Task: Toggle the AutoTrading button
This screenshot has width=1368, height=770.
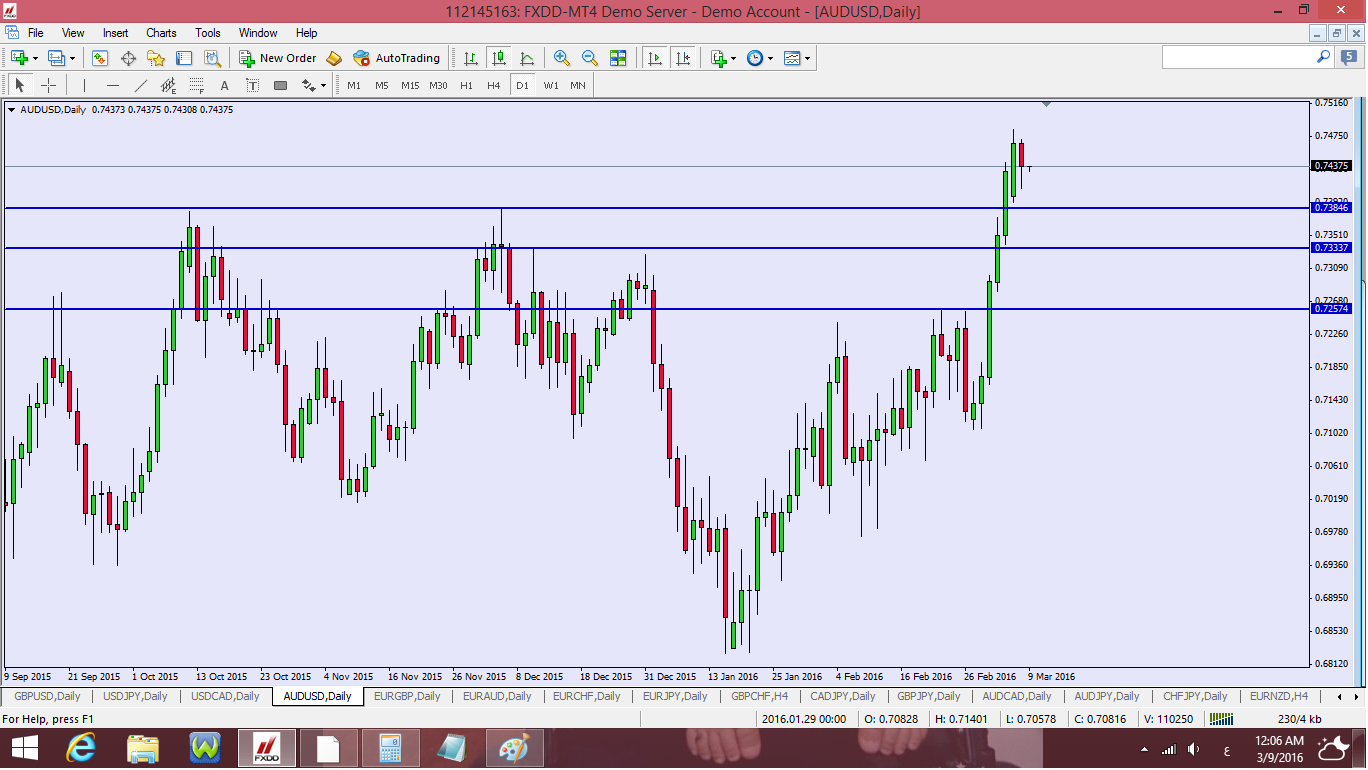Action: [397, 58]
